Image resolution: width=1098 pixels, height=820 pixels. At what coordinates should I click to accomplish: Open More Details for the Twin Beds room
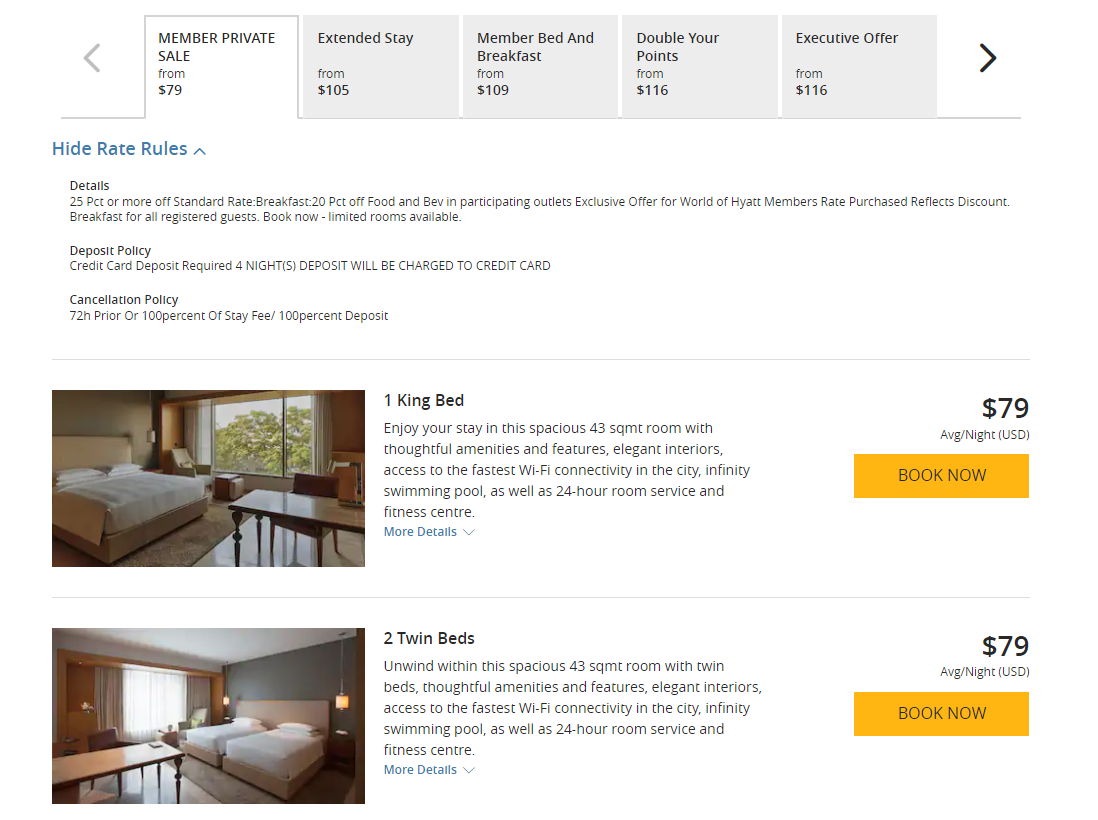click(x=419, y=769)
